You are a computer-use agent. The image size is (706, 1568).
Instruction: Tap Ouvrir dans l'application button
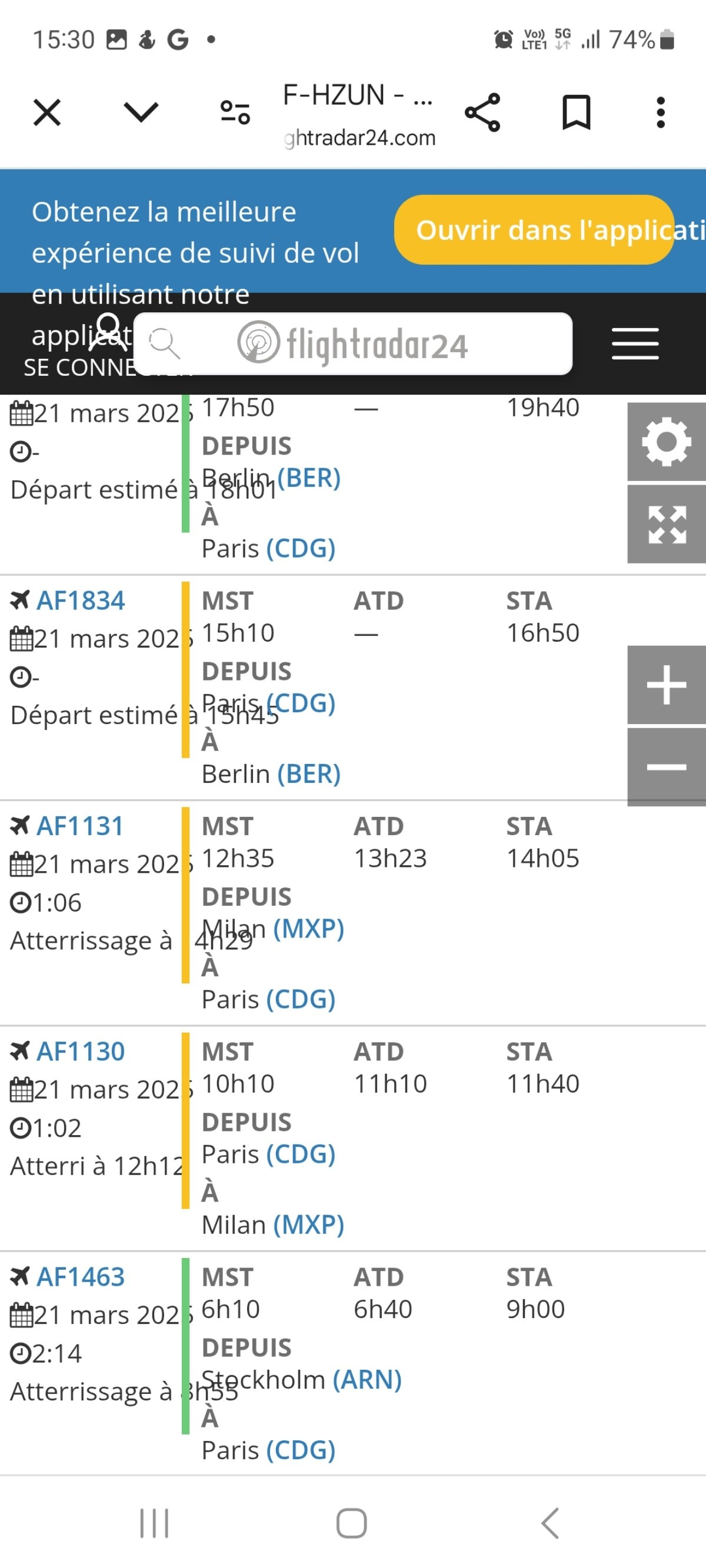[x=534, y=230]
